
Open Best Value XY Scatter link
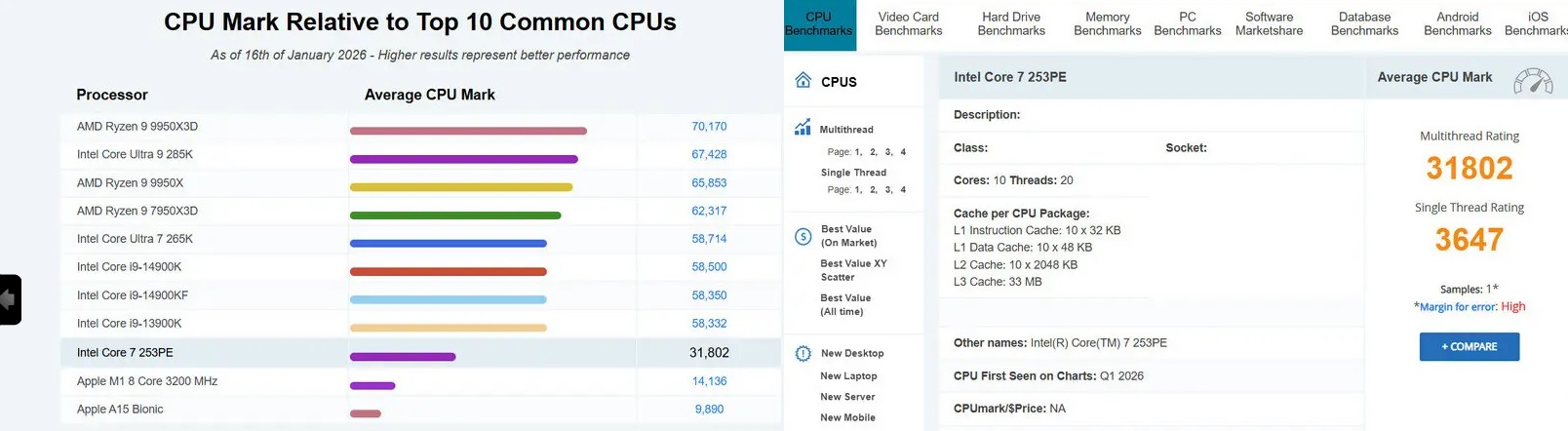(853, 270)
